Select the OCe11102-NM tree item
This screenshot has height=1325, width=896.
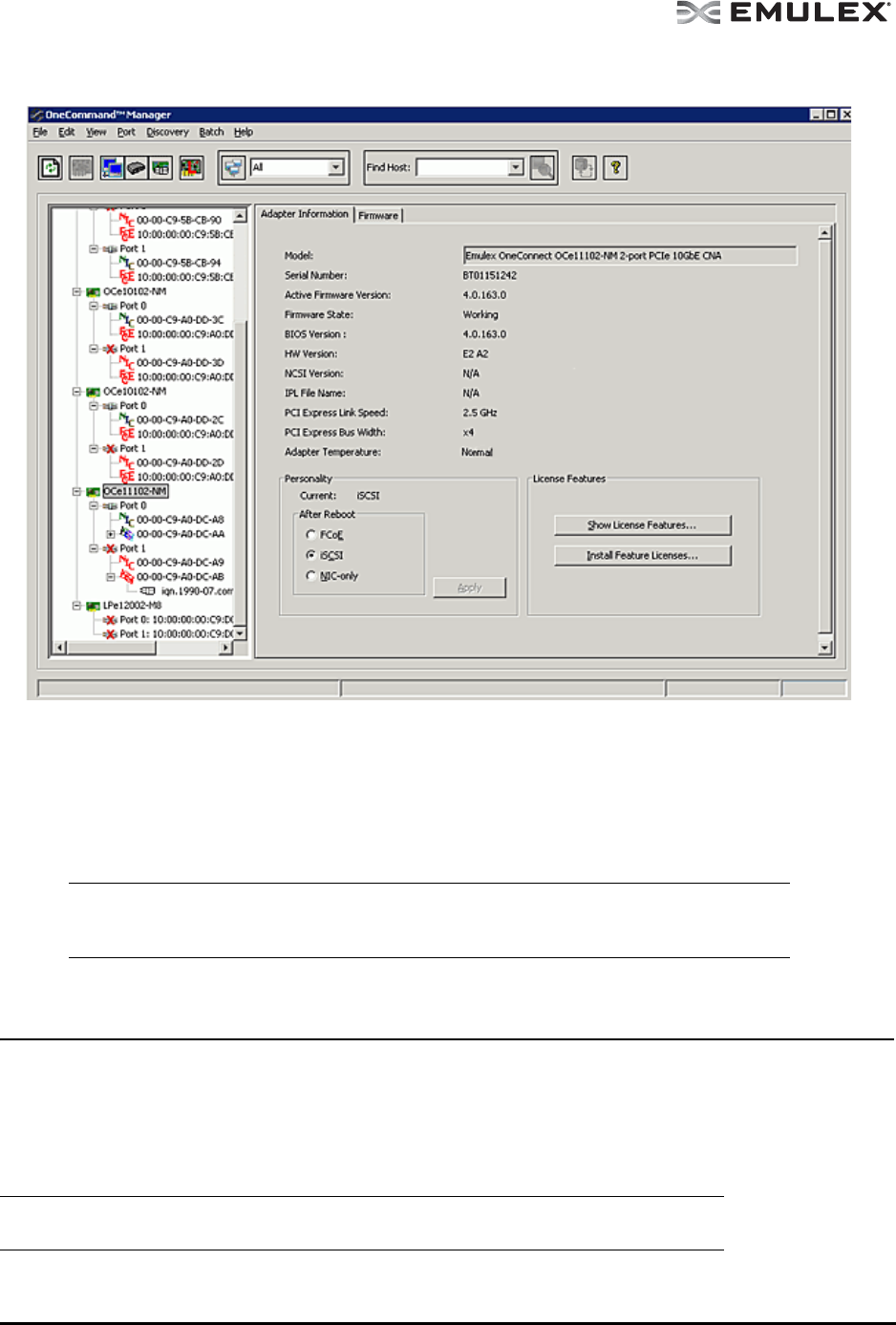(135, 492)
